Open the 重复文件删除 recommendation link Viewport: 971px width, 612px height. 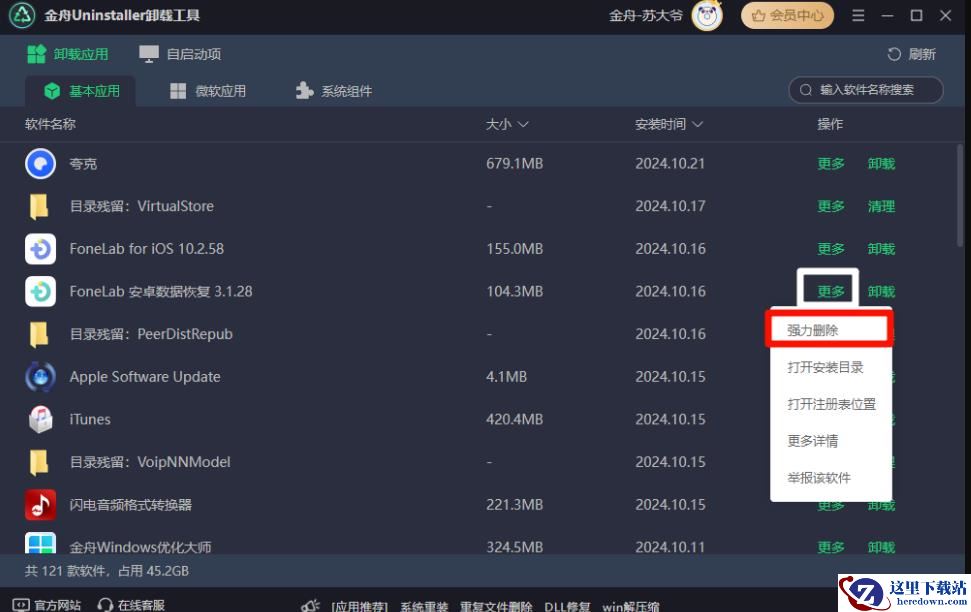tap(496, 606)
